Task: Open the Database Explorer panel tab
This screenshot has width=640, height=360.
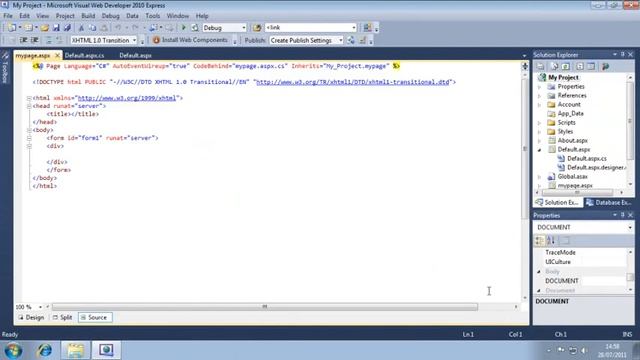Action: coord(609,202)
